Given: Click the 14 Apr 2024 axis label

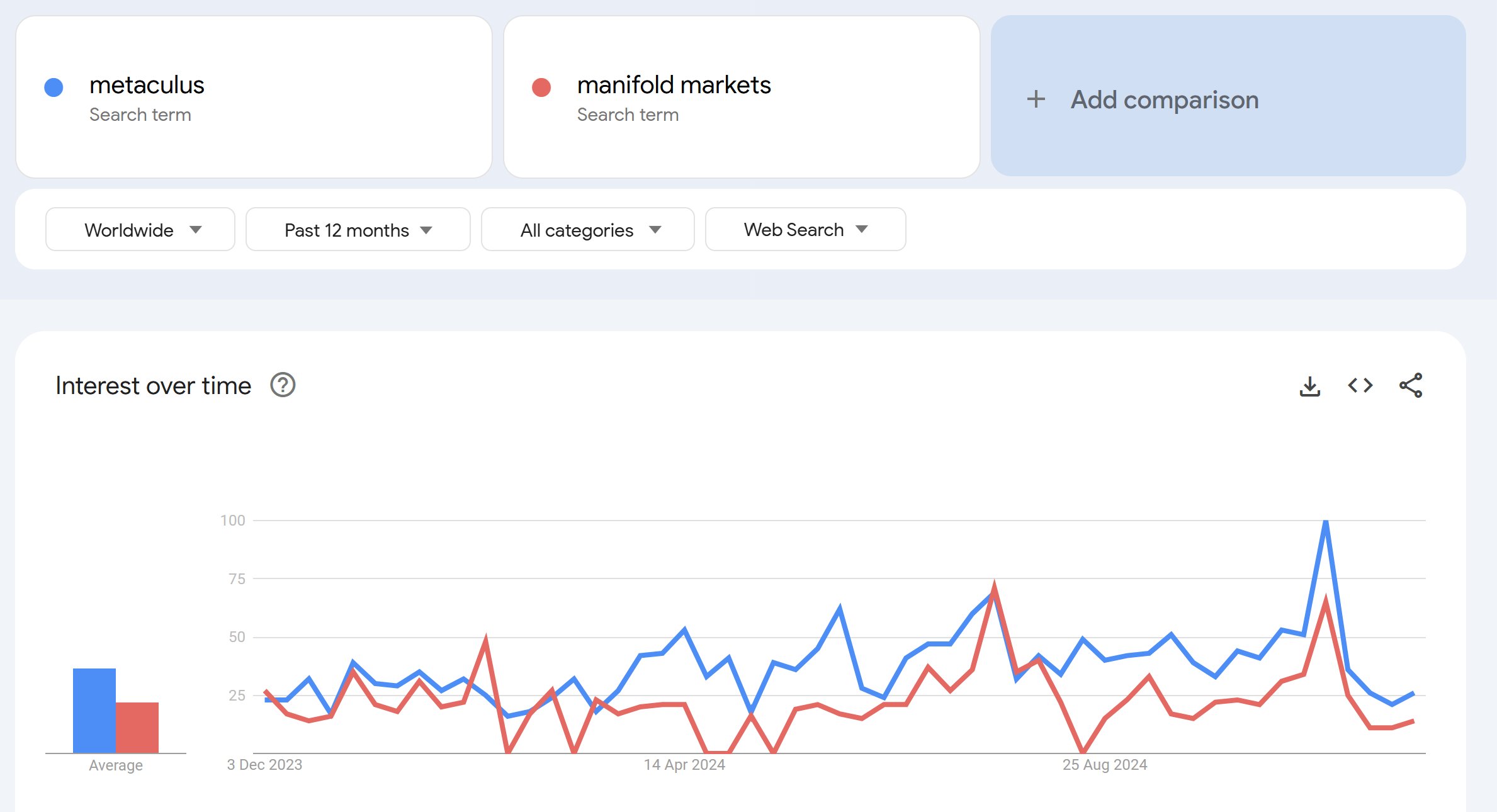Looking at the screenshot, I should point(684,765).
